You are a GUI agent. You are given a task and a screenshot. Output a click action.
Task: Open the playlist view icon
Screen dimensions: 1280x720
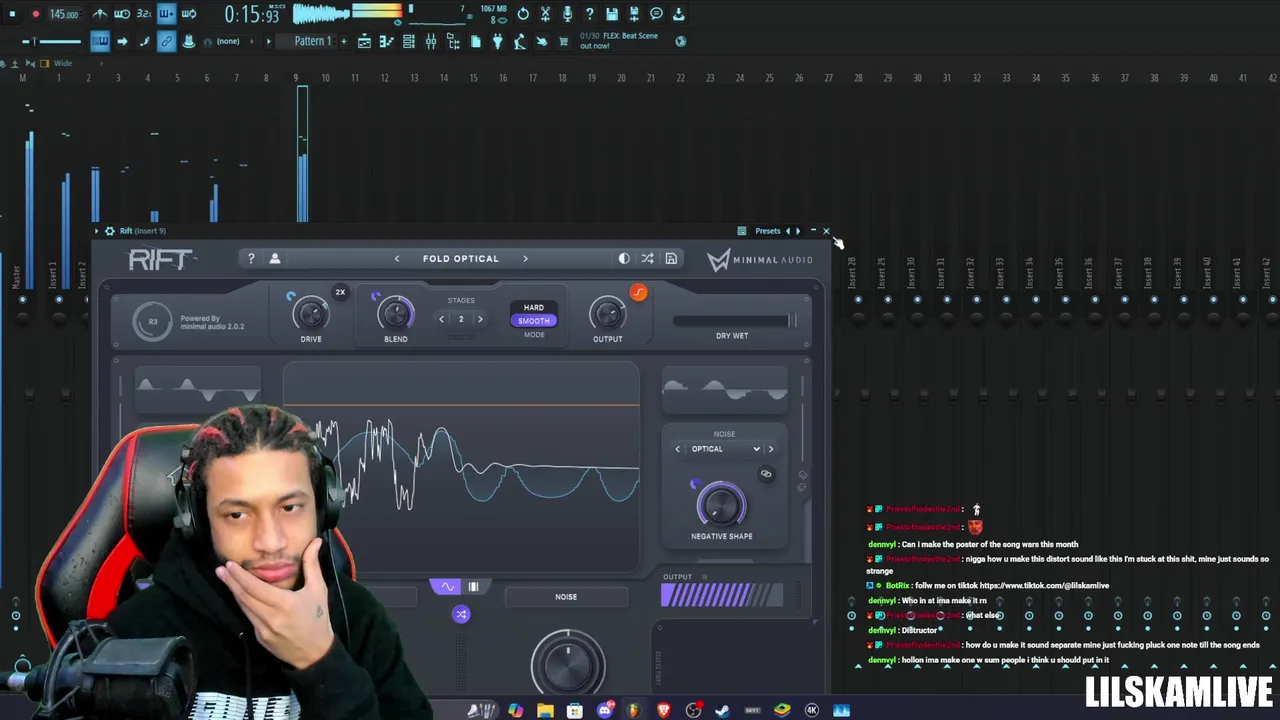coord(365,41)
